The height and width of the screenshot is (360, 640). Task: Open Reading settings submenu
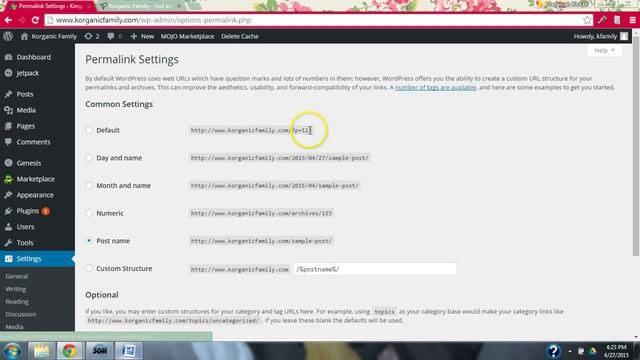(x=17, y=302)
